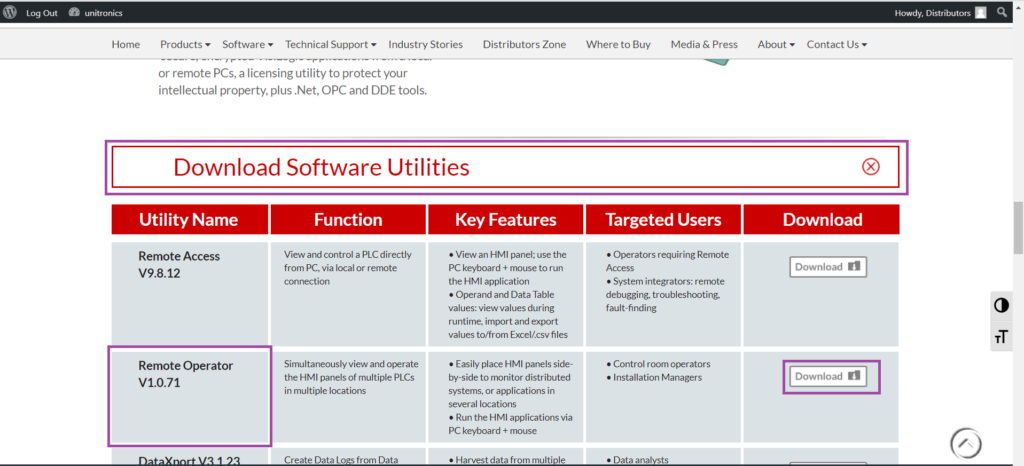Screen dimensions: 1024x466
Task: Download Remote Access V9.8.12
Action: pos(827,267)
